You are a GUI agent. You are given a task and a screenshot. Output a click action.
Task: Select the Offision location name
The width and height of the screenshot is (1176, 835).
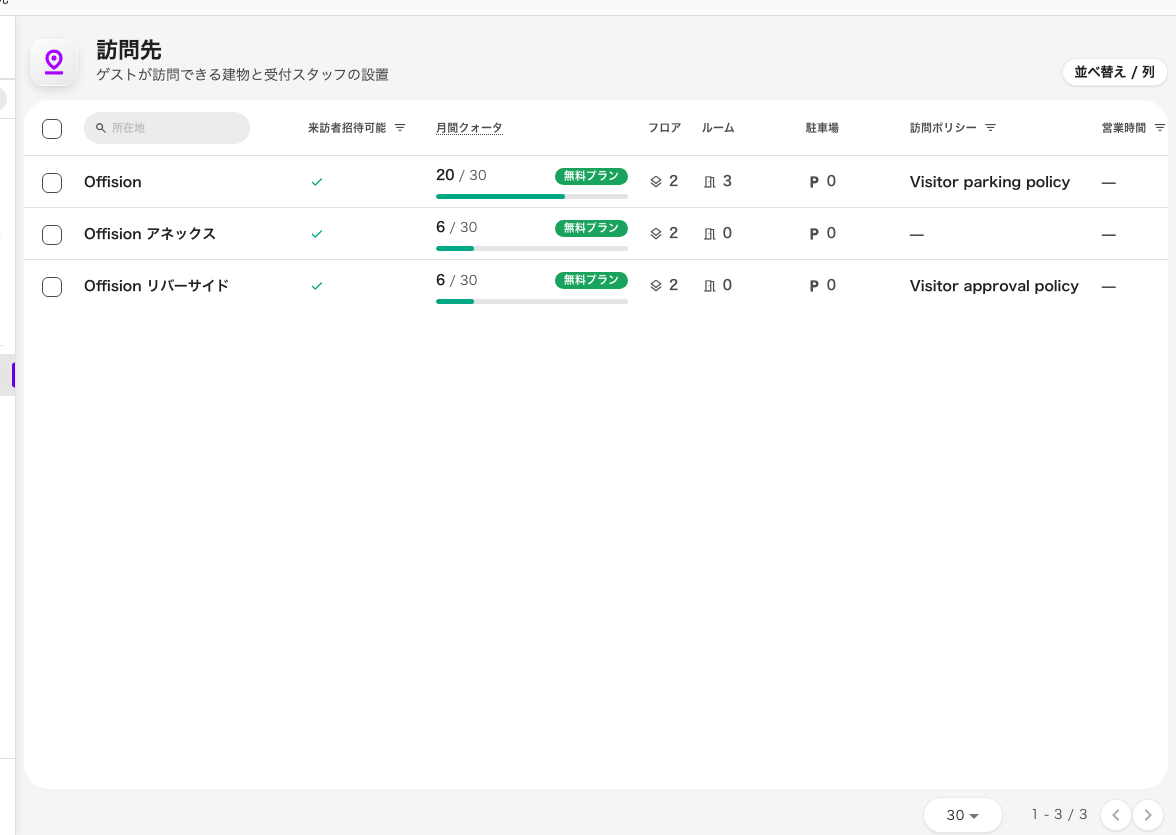(x=112, y=182)
